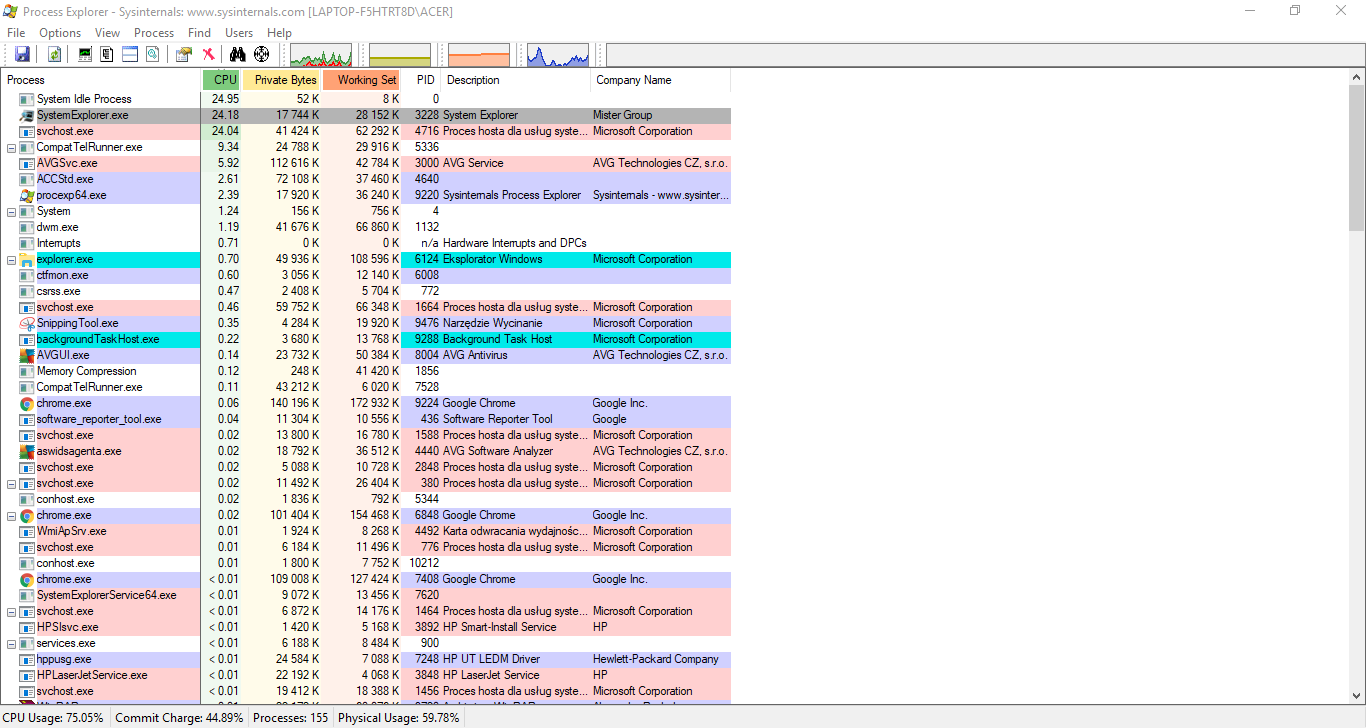Open the Process menu

click(x=154, y=33)
